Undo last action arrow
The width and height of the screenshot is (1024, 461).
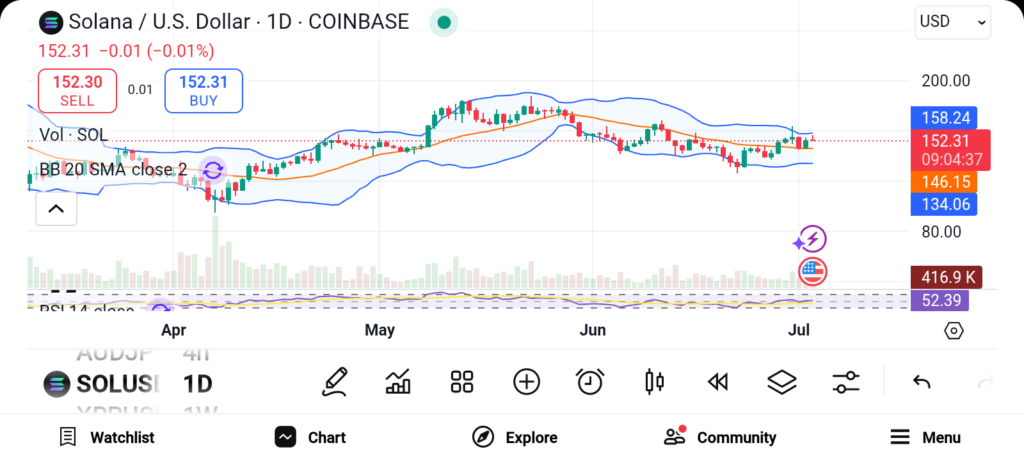click(921, 382)
